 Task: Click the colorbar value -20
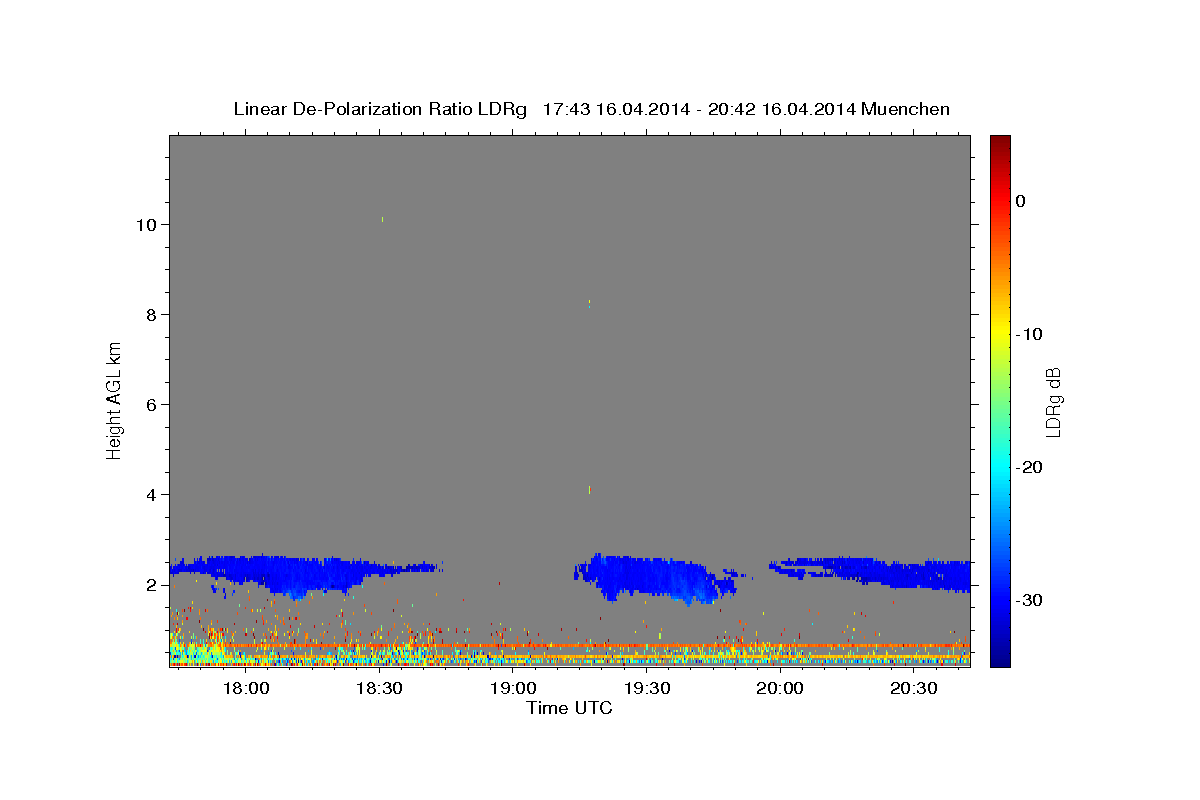(x=1029, y=467)
